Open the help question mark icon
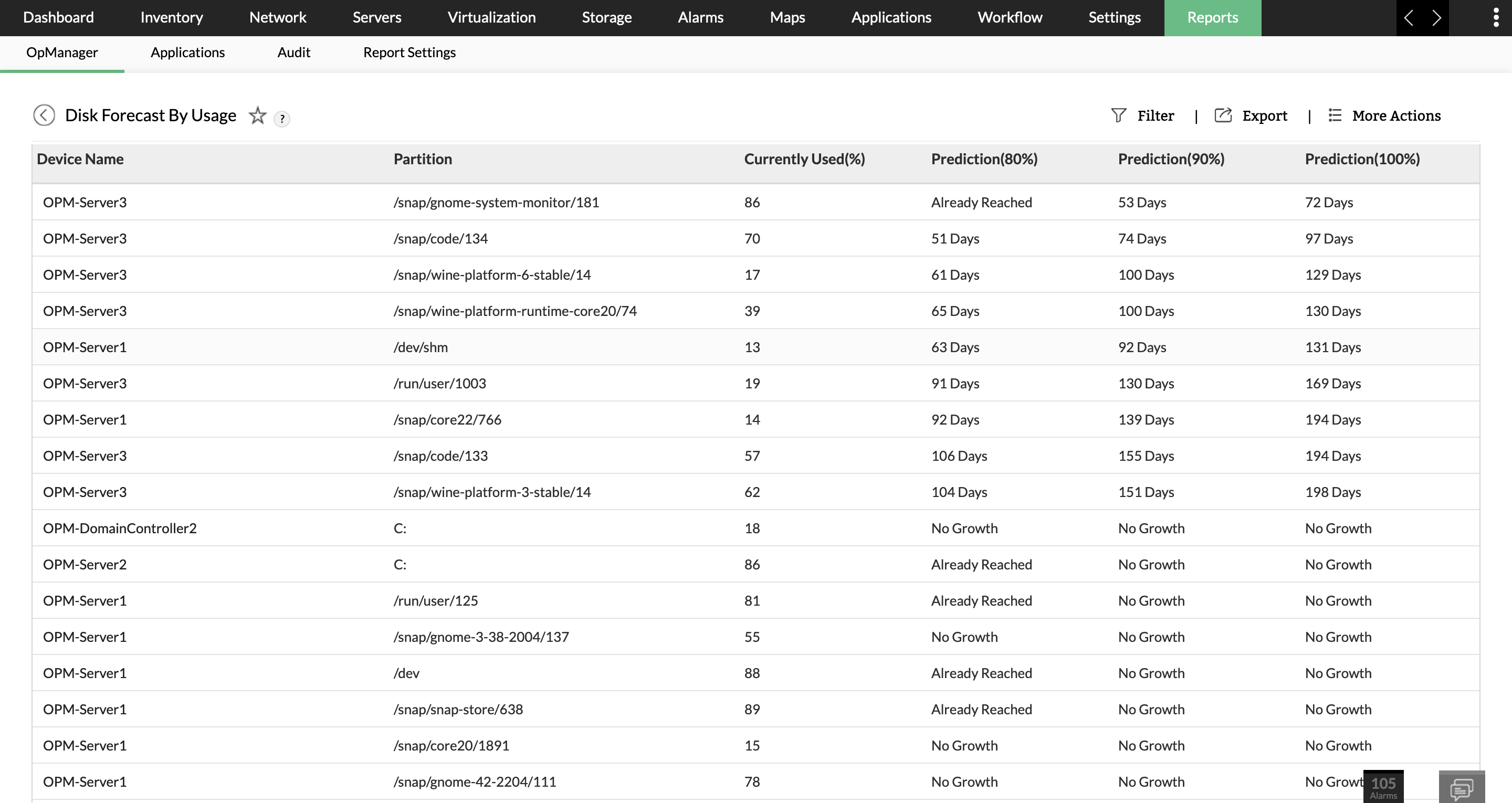 coord(282,119)
